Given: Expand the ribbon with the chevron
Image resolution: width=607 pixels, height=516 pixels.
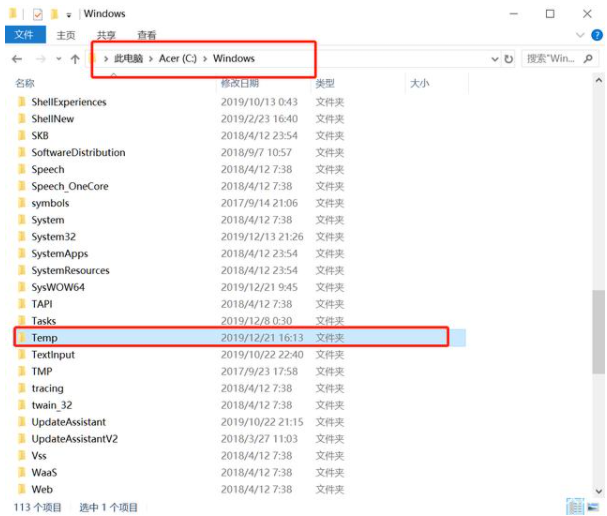Looking at the screenshot, I should [582, 35].
